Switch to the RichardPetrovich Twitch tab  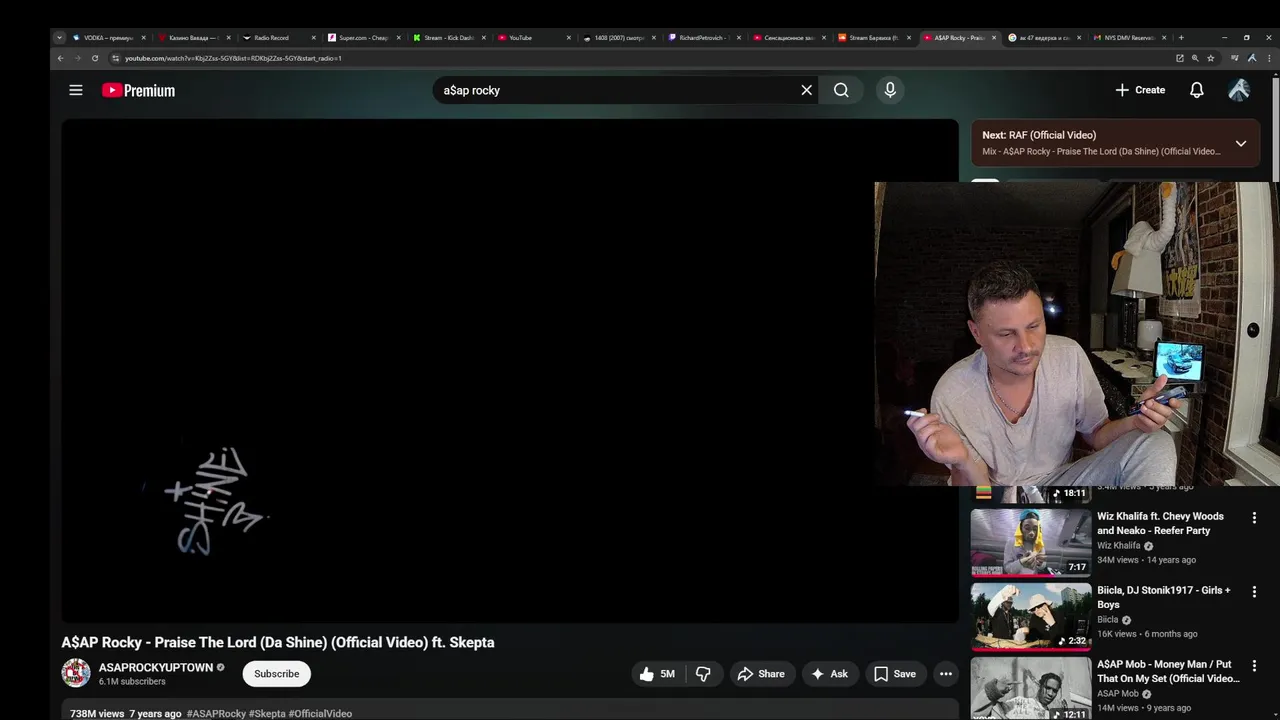[x=703, y=38]
